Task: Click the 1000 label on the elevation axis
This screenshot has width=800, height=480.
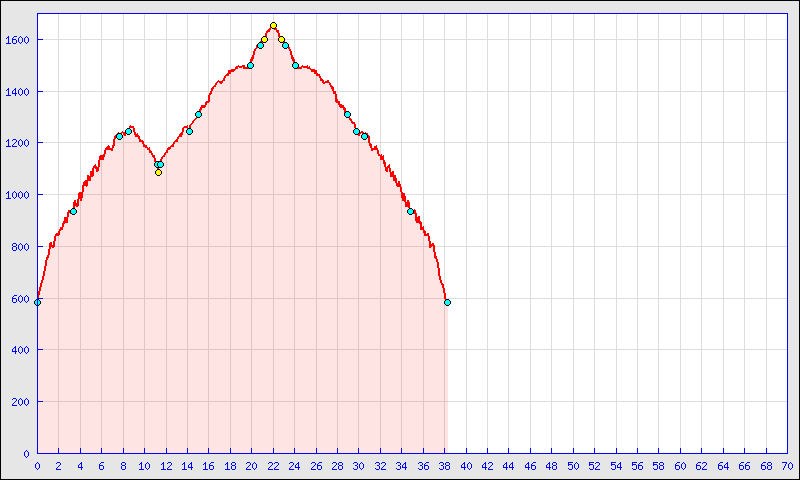Action: coord(17,195)
